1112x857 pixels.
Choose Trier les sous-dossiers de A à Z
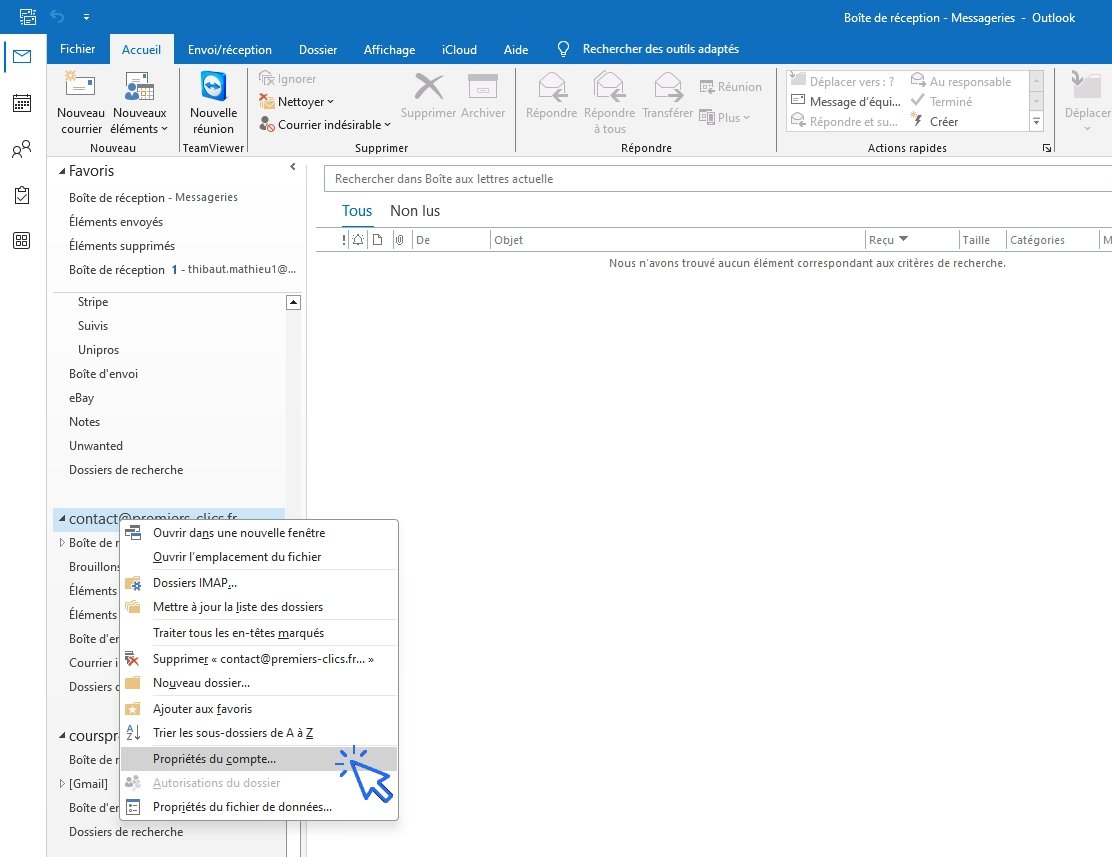coord(259,733)
